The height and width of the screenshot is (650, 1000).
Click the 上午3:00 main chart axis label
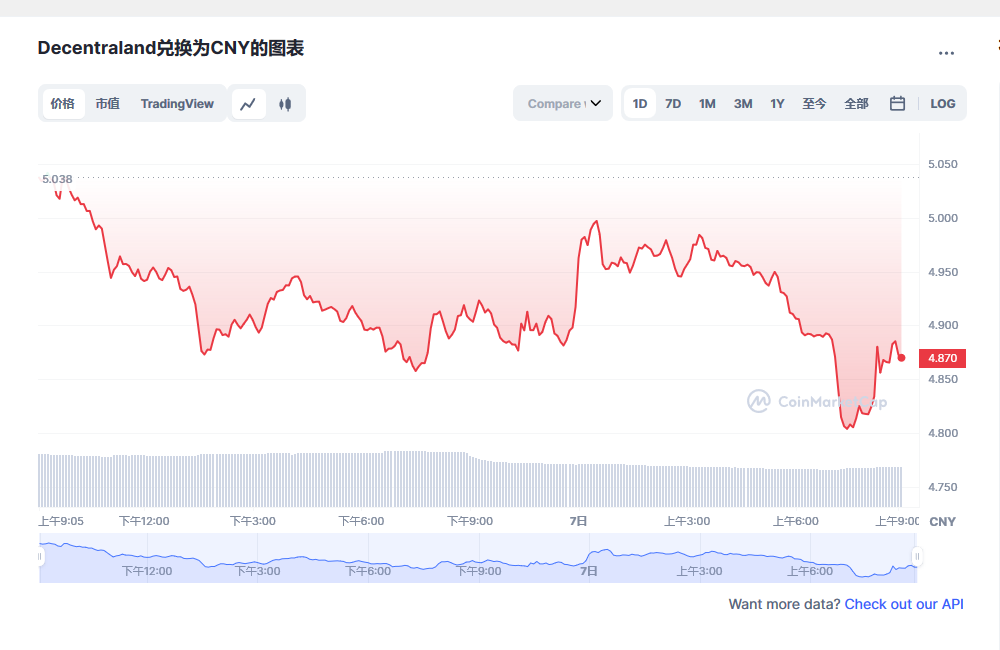(687, 521)
